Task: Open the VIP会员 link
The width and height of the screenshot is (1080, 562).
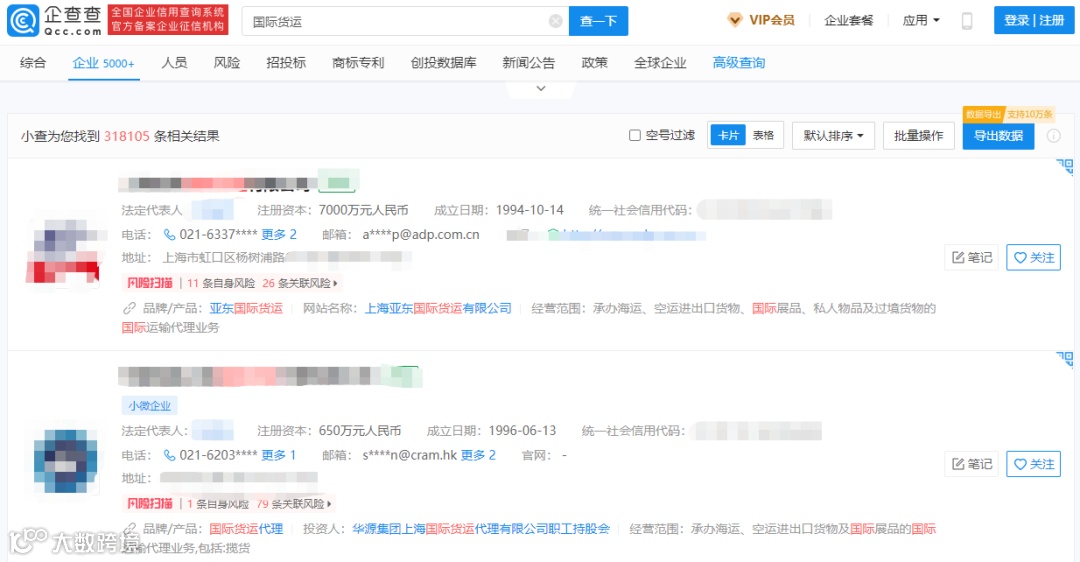Action: pyautogui.click(x=771, y=21)
